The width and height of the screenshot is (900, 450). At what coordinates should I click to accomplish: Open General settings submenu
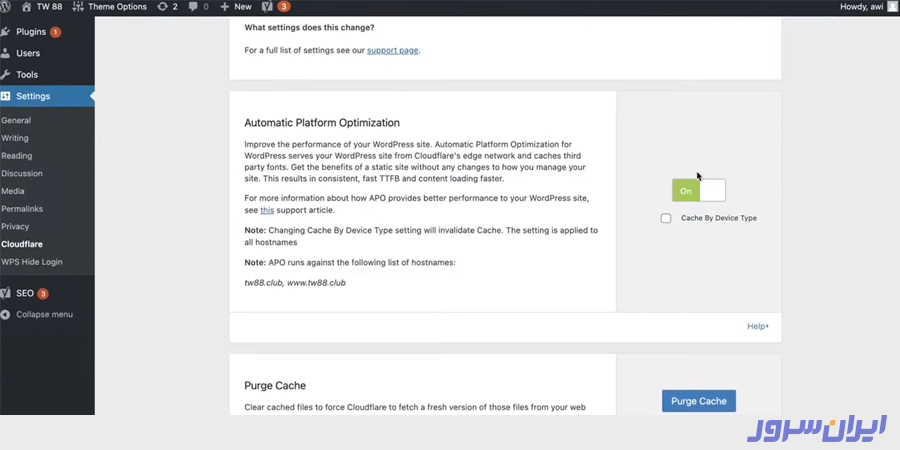click(16, 121)
